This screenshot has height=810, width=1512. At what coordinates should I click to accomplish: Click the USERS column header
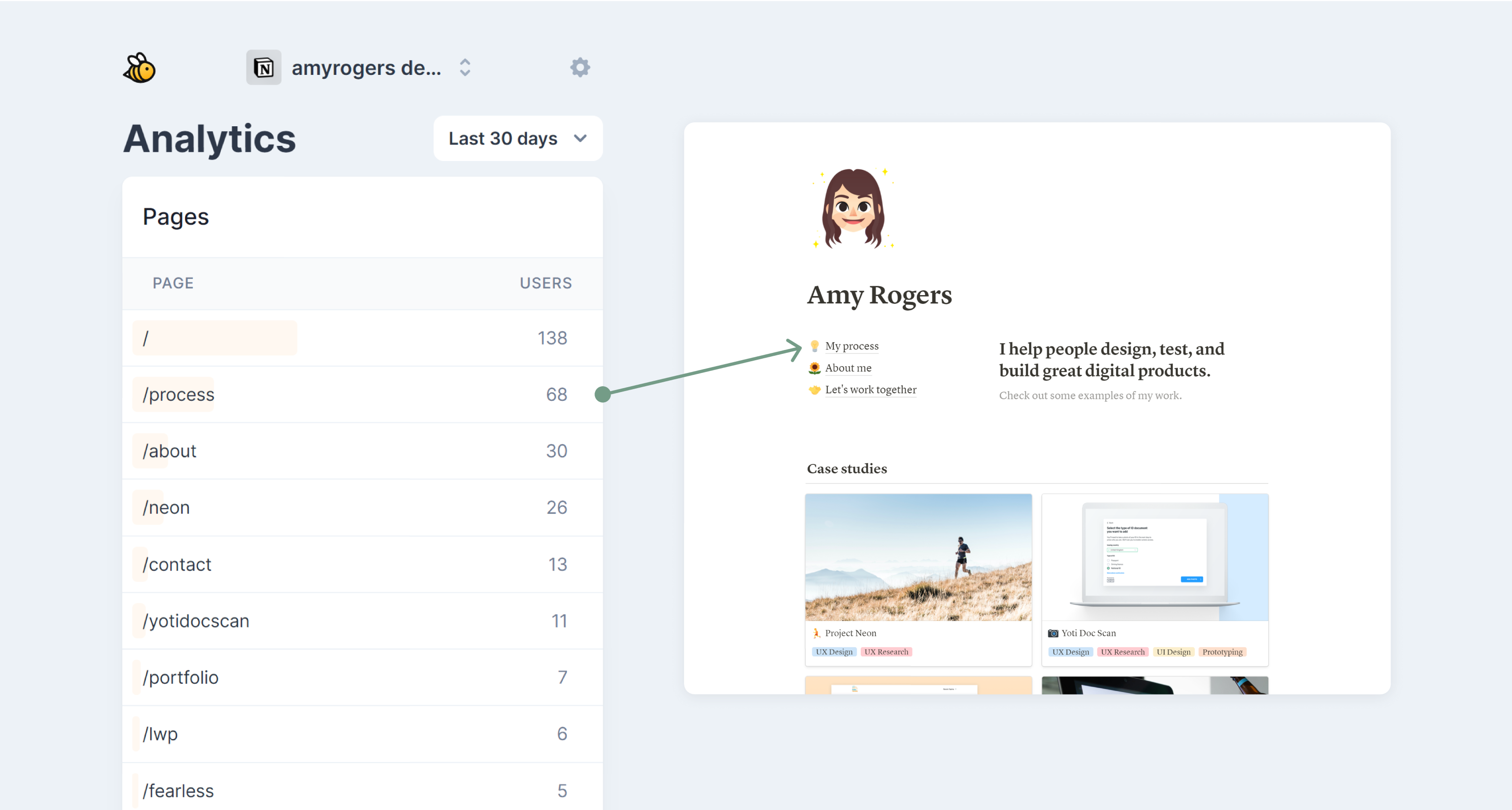point(545,283)
